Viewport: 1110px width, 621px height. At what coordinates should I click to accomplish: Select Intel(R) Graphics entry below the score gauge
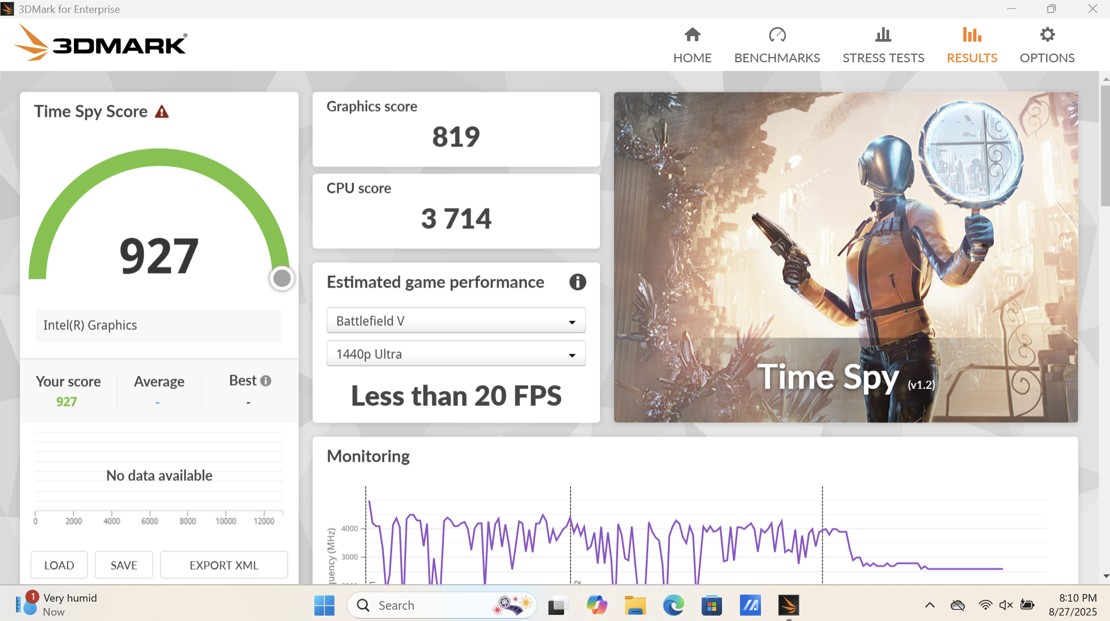(x=159, y=325)
